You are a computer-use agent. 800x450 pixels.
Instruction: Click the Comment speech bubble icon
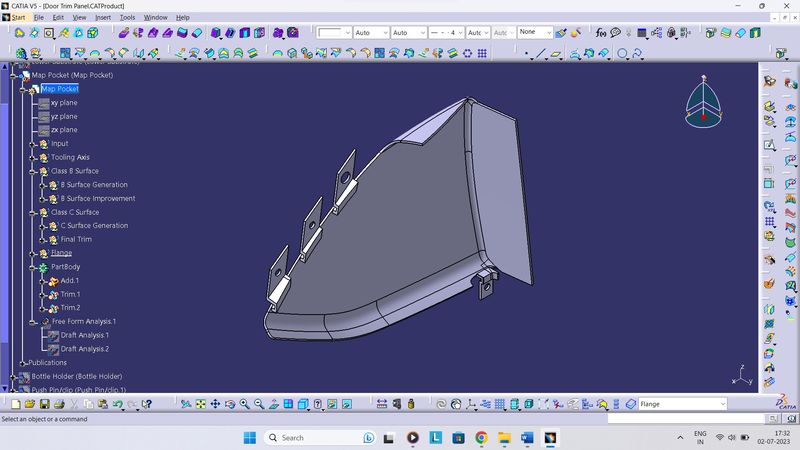[x=615, y=33]
